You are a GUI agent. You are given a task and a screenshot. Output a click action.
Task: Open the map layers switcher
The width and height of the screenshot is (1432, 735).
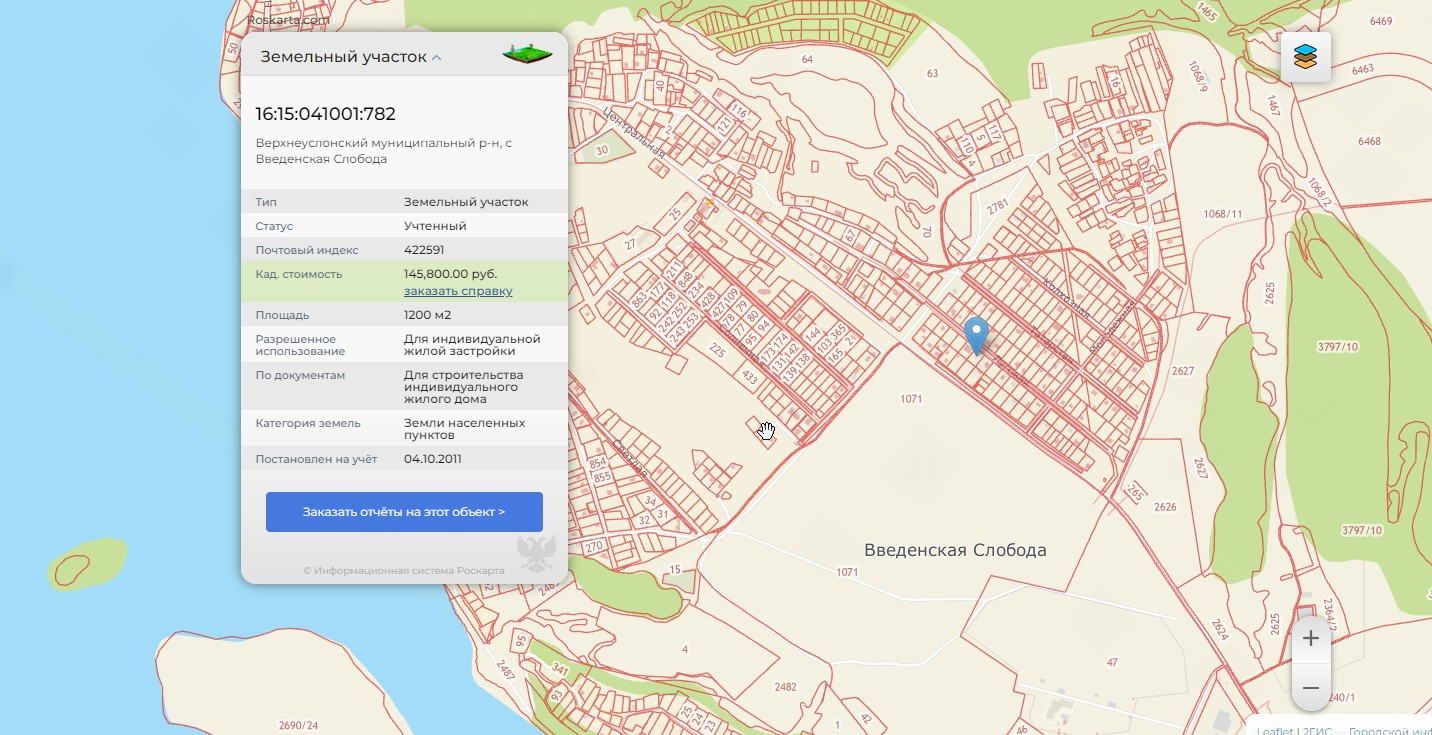1305,57
